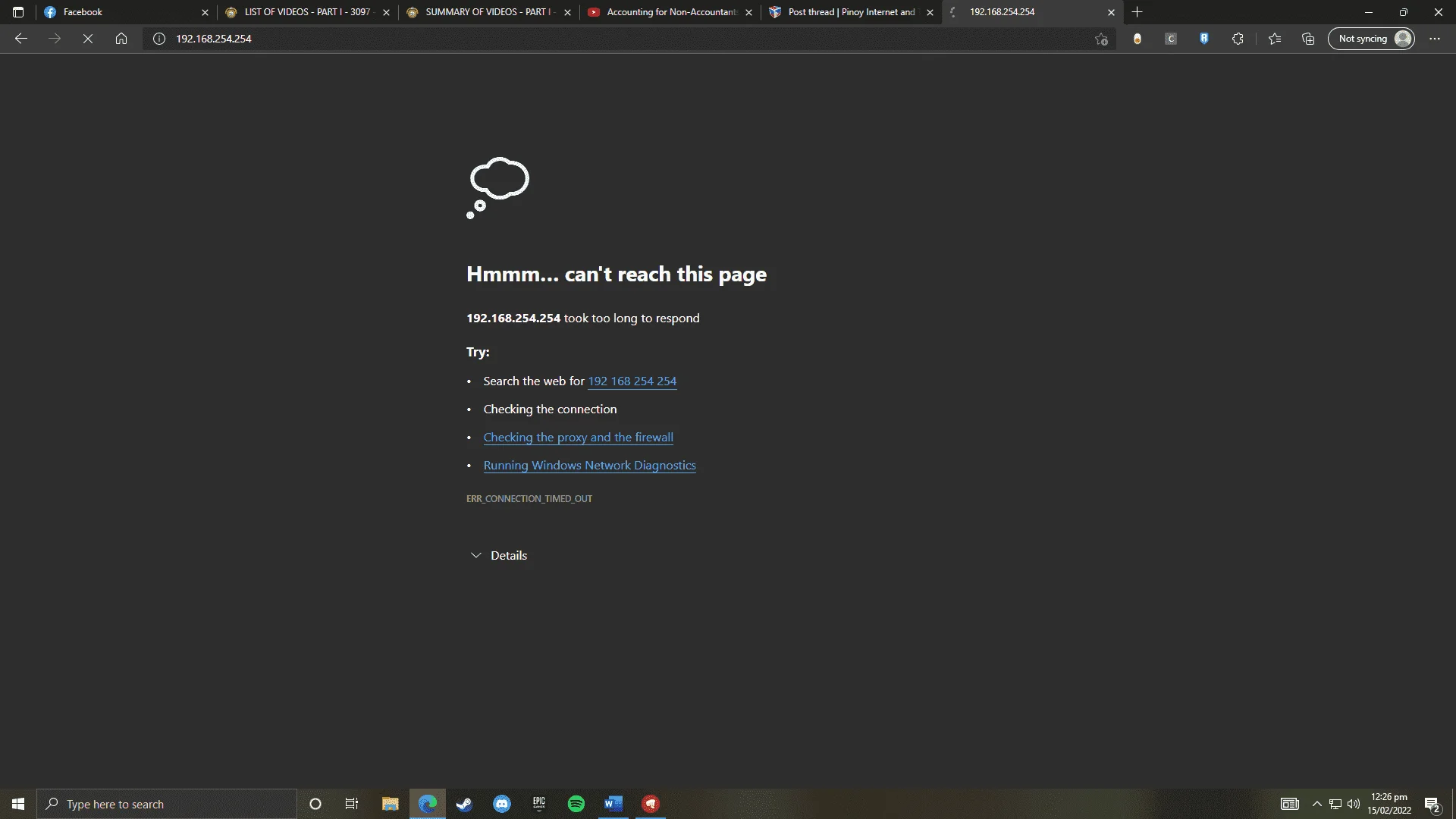Open Checking the proxy and the firewall link
Image resolution: width=1456 pixels, height=819 pixels.
[579, 438]
